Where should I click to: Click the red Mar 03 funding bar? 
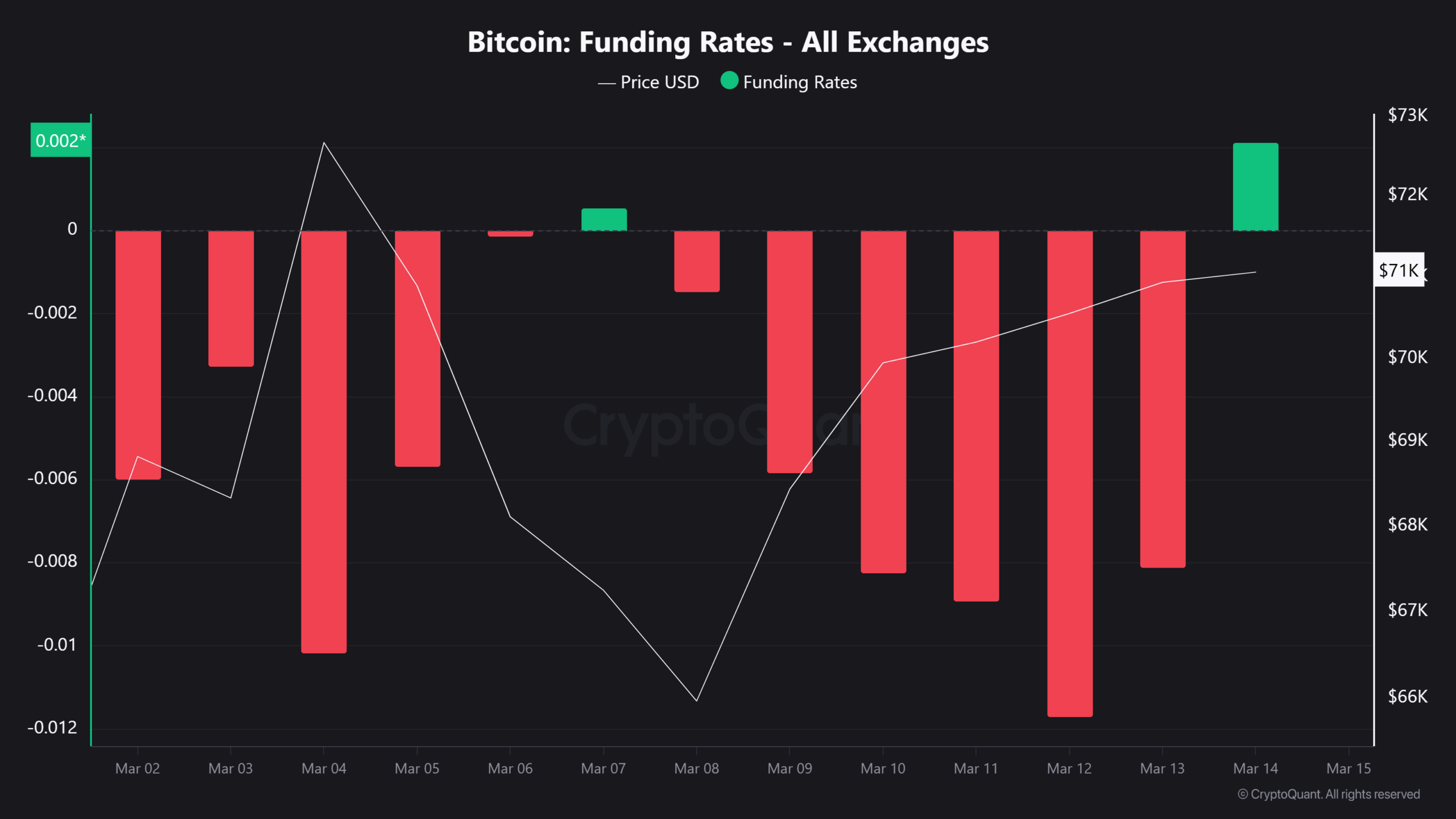click(231, 298)
